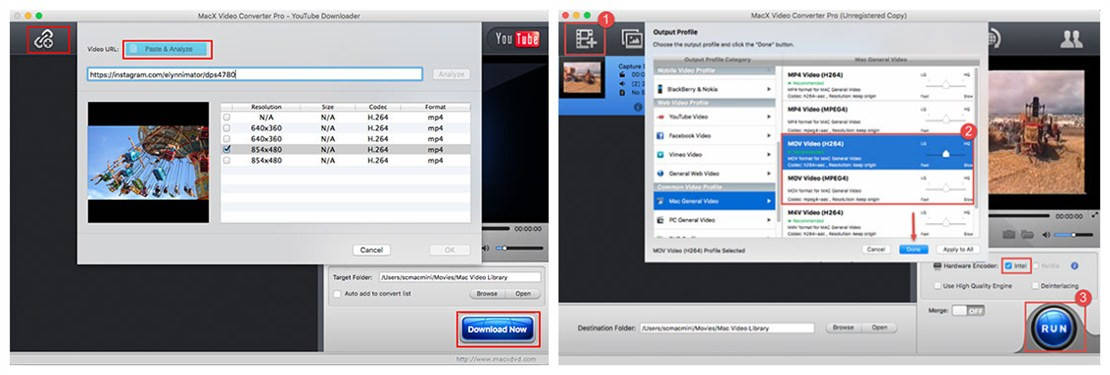Enable Use High Quality Engine
Viewport: 1110px width, 375px height.
tap(937, 286)
